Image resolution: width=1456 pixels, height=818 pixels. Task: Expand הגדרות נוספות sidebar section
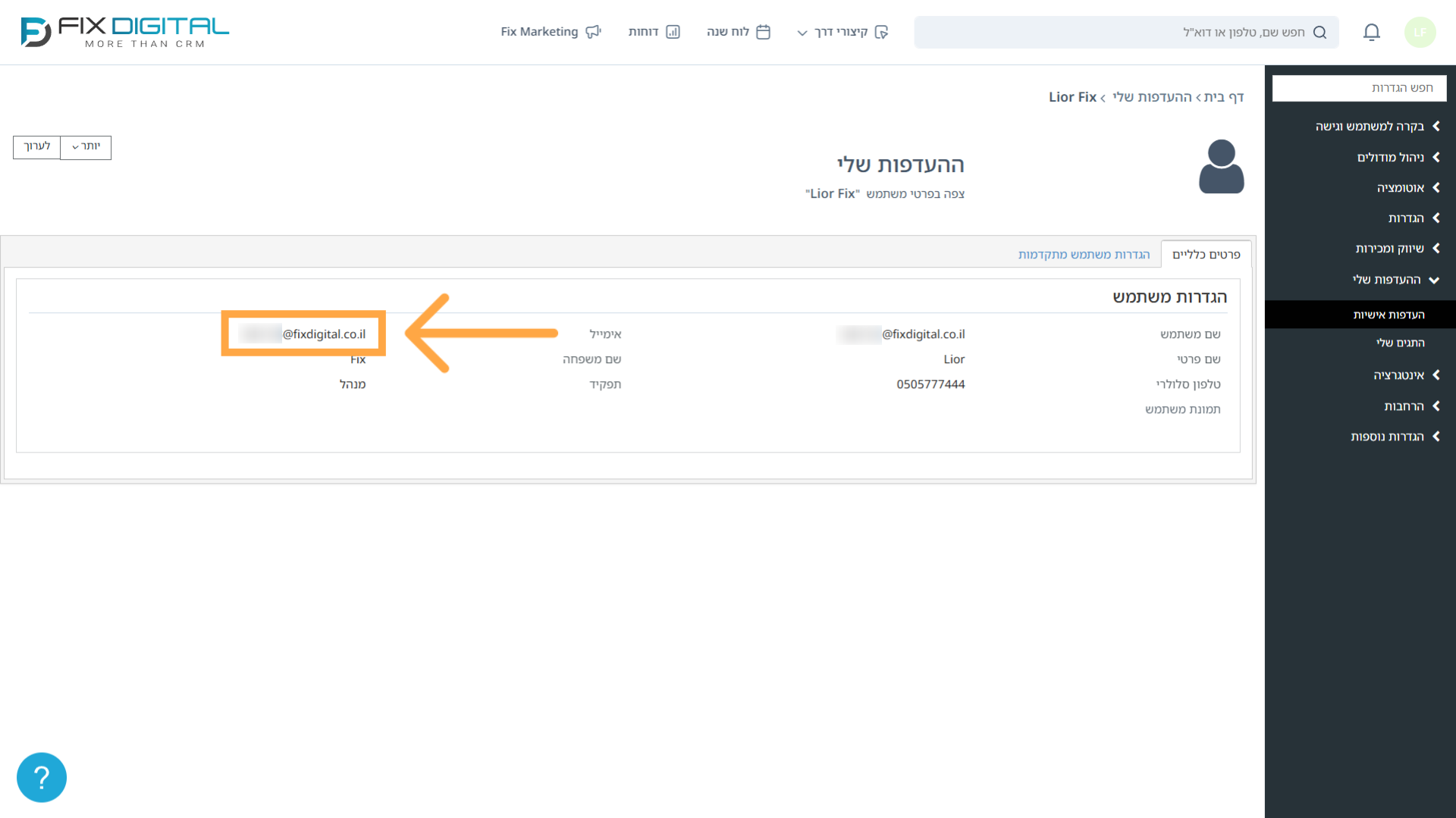tap(1395, 437)
